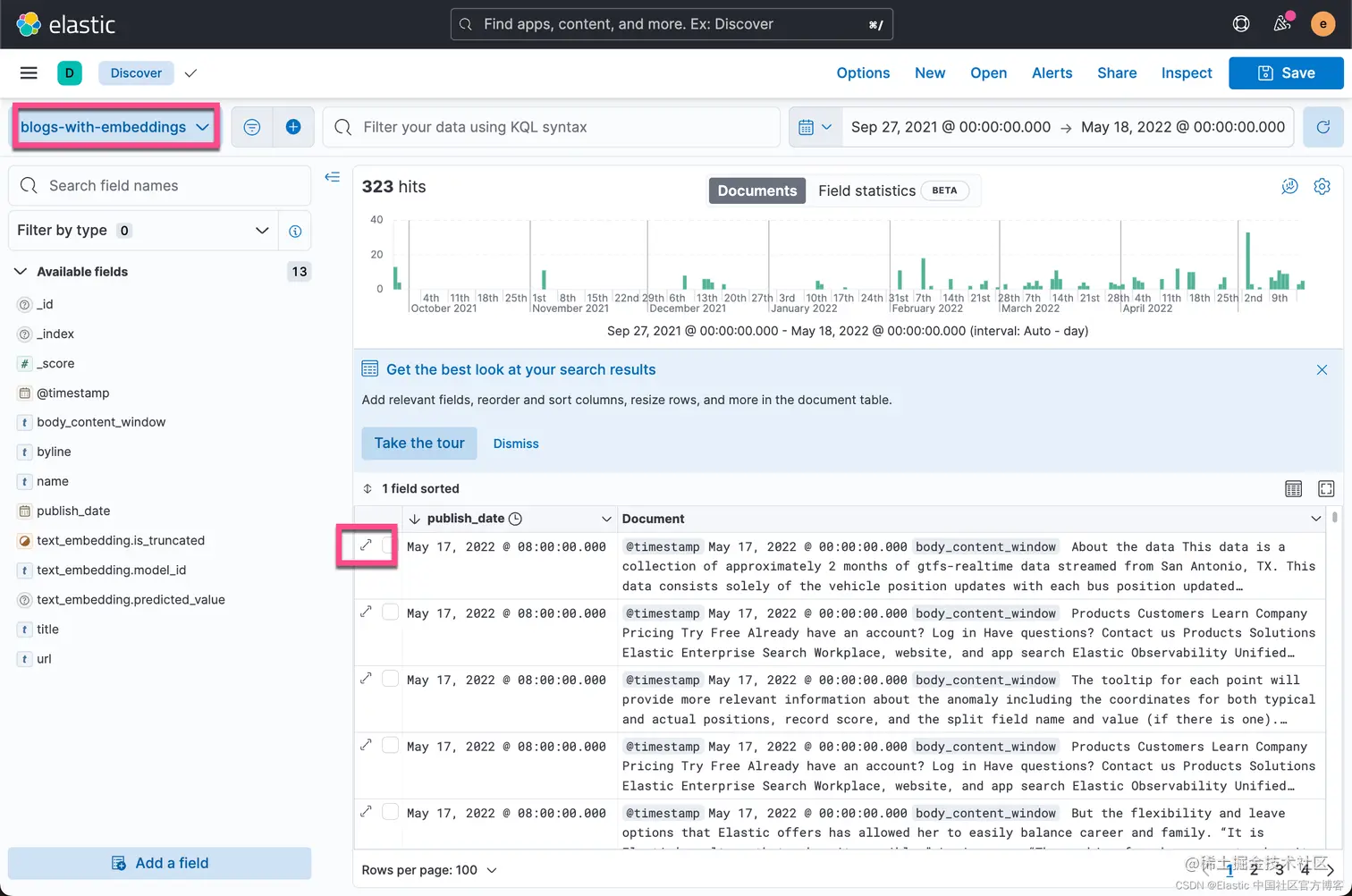
Task: Switch to the Field statistics tab
Action: (x=892, y=190)
